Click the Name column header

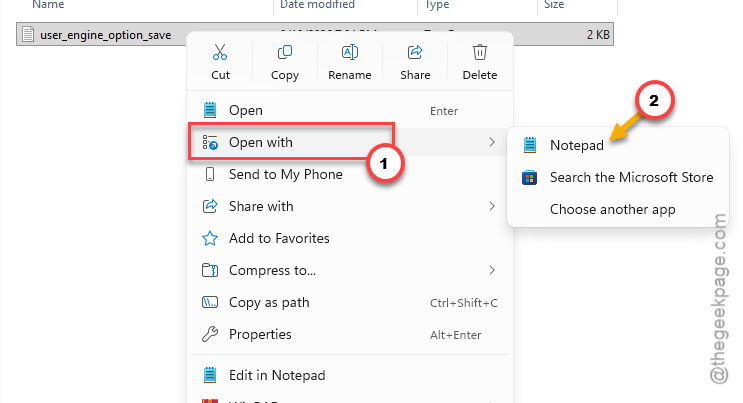click(48, 4)
